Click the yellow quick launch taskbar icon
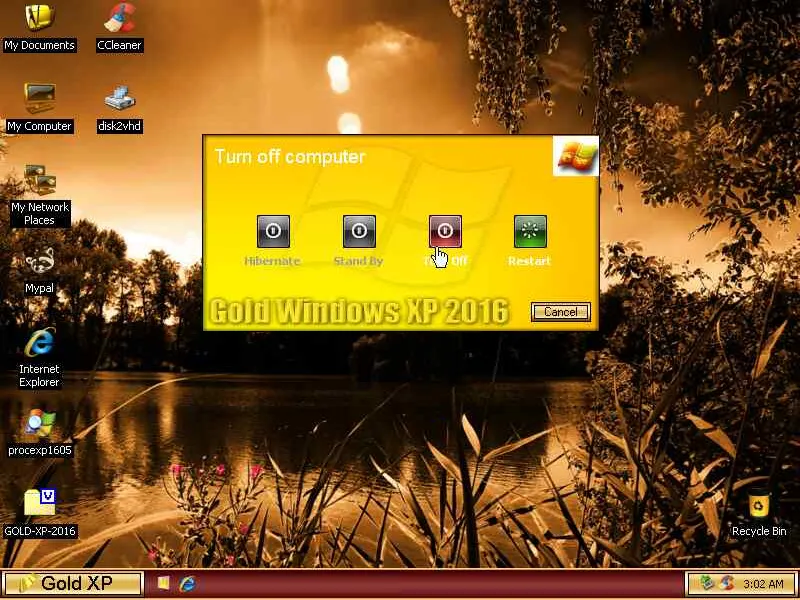The height and width of the screenshot is (600, 800). click(163, 583)
